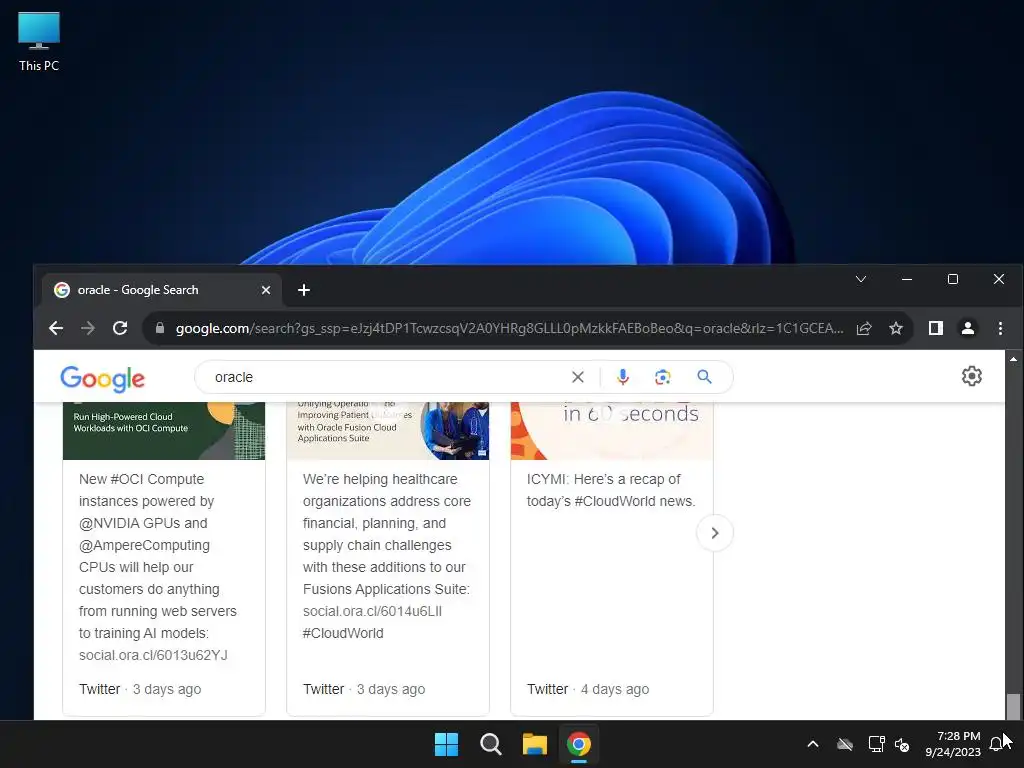Screen dimensions: 1024x768
Task: Open Chrome's side panel
Action: point(936,328)
